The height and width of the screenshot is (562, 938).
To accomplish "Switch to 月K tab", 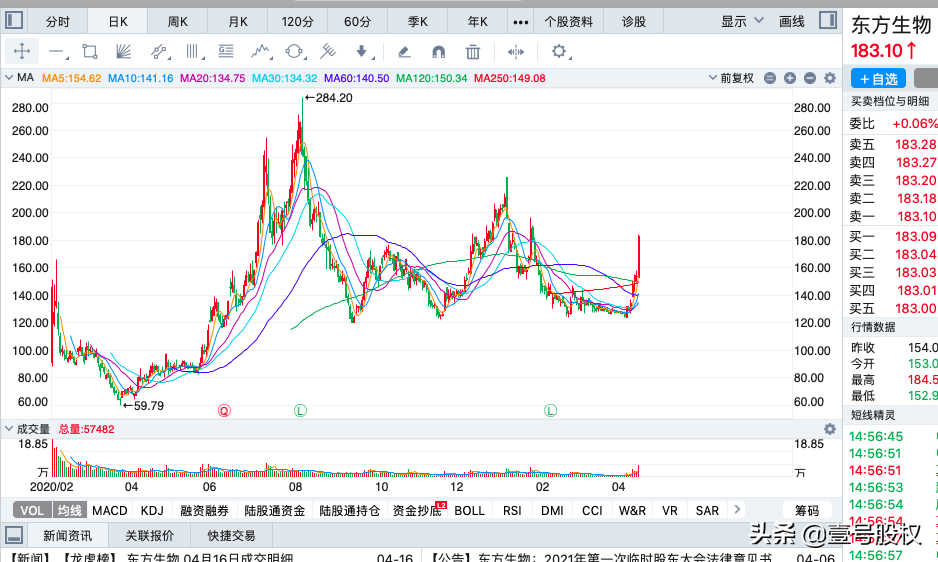I will point(237,22).
